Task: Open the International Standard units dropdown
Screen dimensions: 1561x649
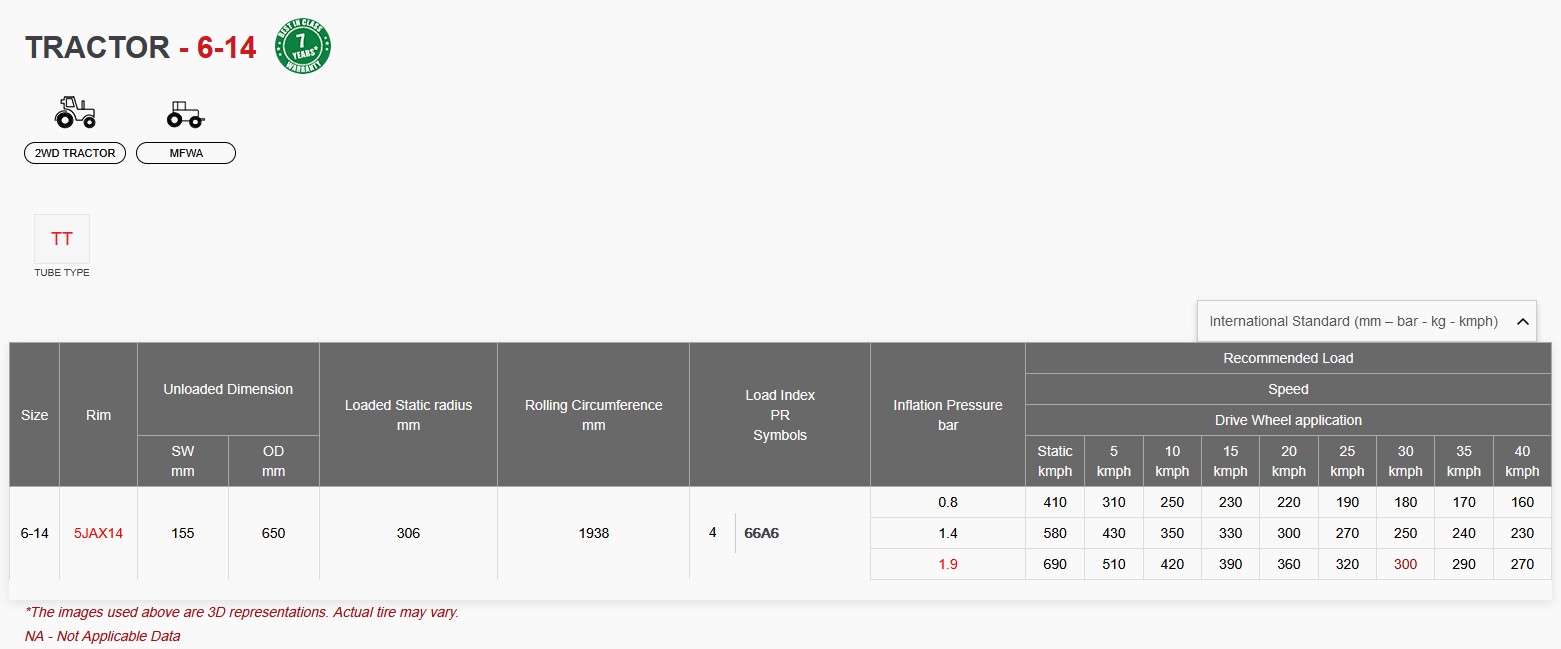Action: coord(1353,321)
